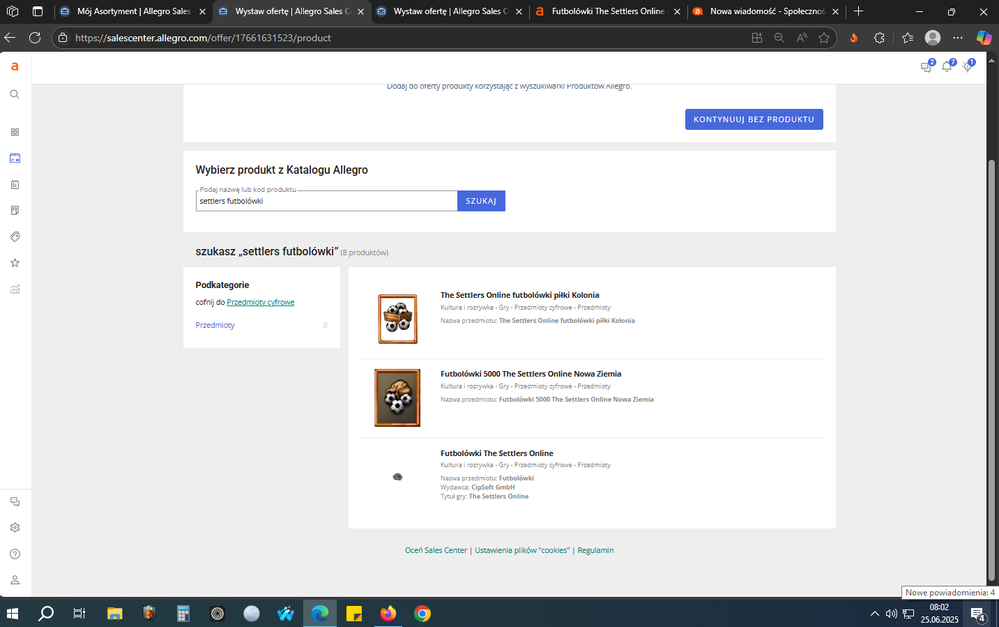Follow the Przedmioty cyfrowe link
Screen dimensions: 999x627
point(261,302)
